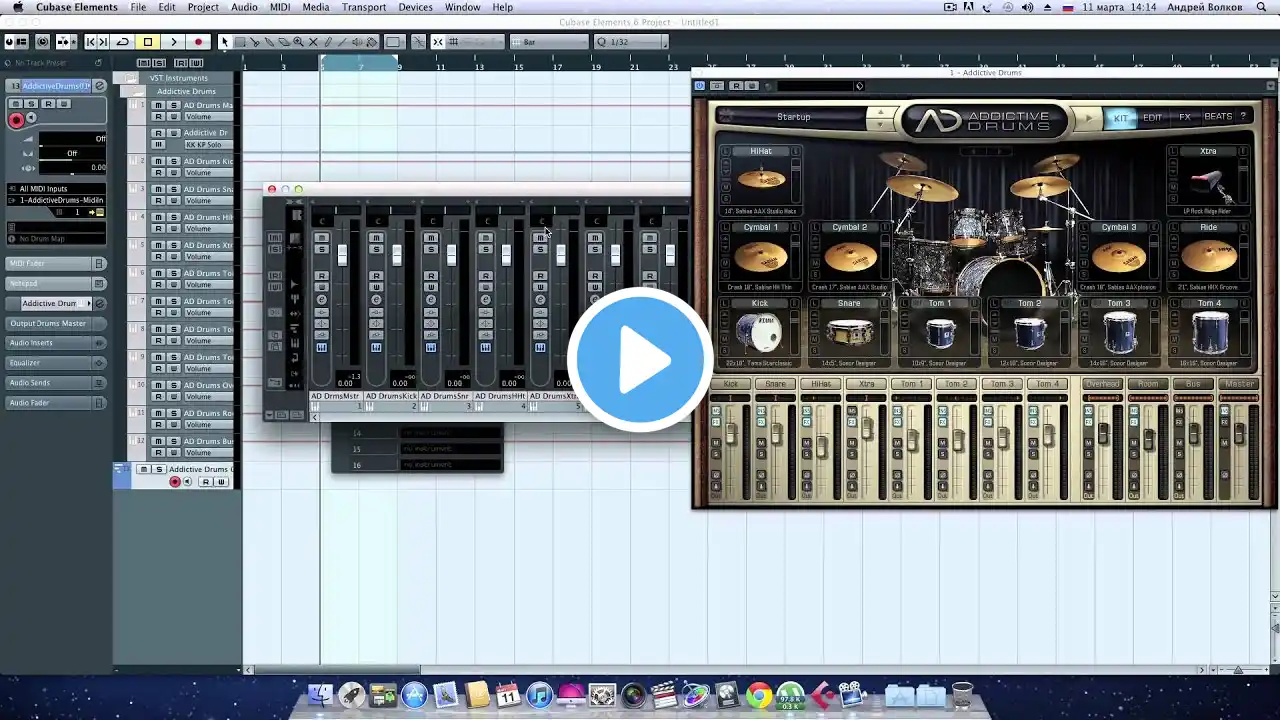The image size is (1280, 720).
Task: Switch to the EDIT page in Addictive Drums
Action: [x=1152, y=118]
